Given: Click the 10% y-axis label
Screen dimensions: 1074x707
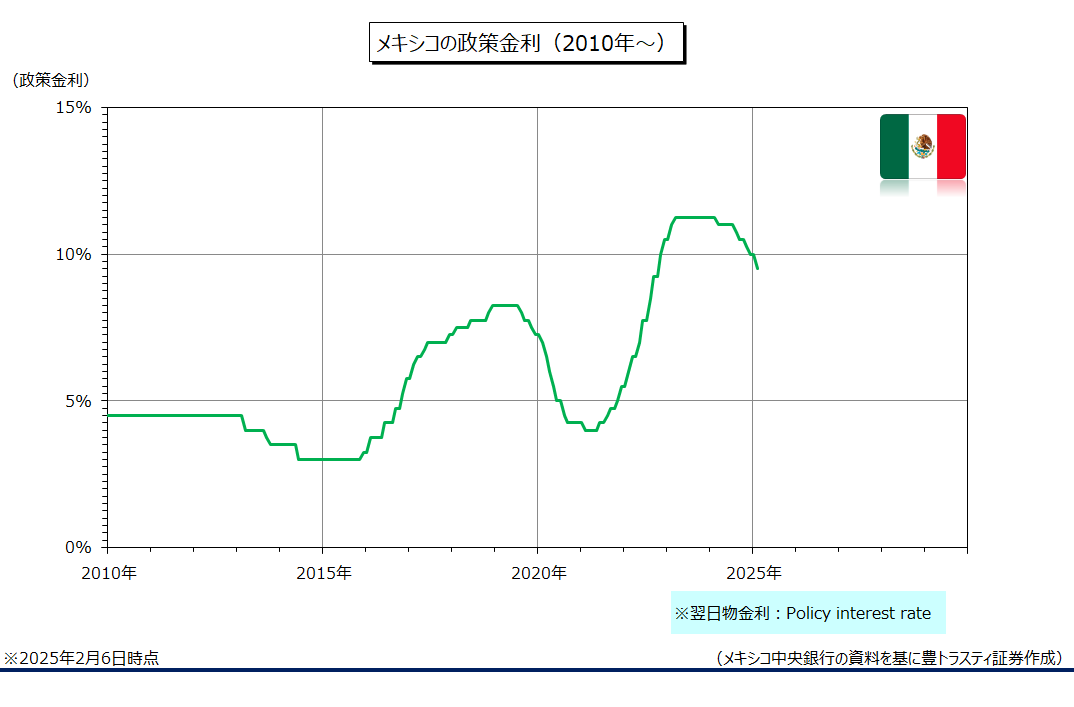Looking at the screenshot, I should click(x=73, y=254).
